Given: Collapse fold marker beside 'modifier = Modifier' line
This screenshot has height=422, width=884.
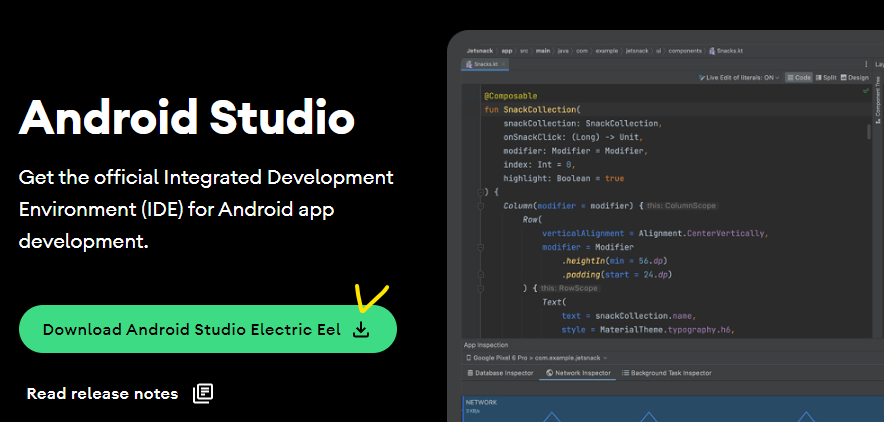Looking at the screenshot, I should [480, 247].
